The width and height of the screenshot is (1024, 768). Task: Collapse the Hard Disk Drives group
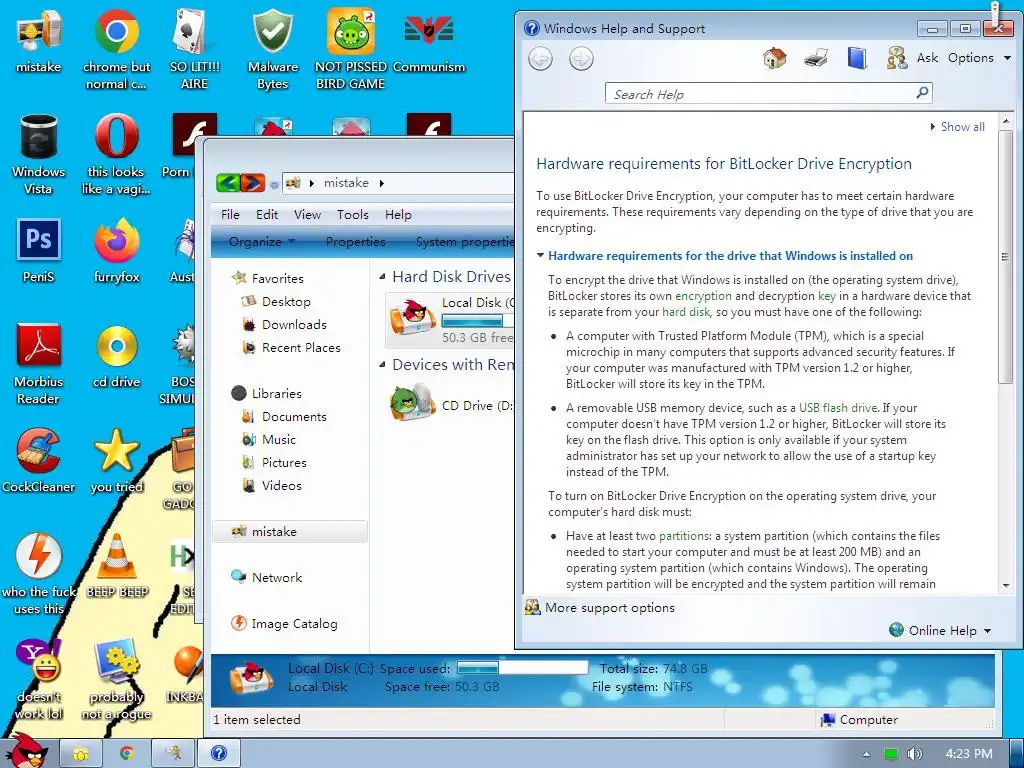[383, 277]
